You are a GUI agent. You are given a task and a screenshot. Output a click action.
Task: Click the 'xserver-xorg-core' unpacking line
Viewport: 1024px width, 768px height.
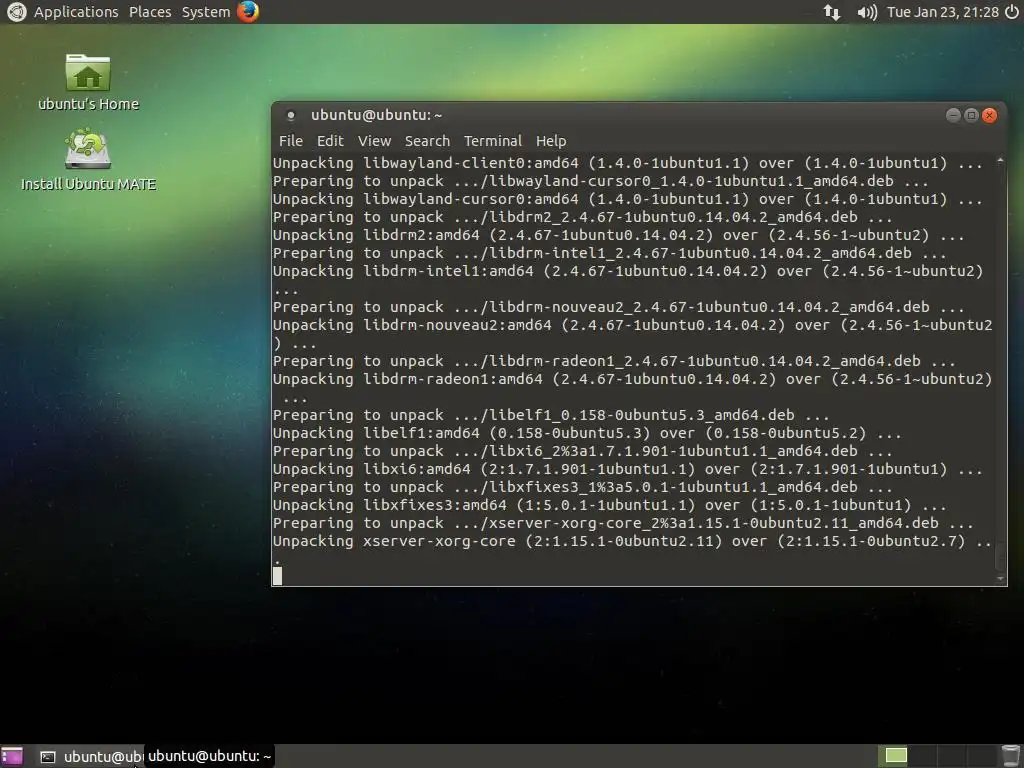[633, 541]
